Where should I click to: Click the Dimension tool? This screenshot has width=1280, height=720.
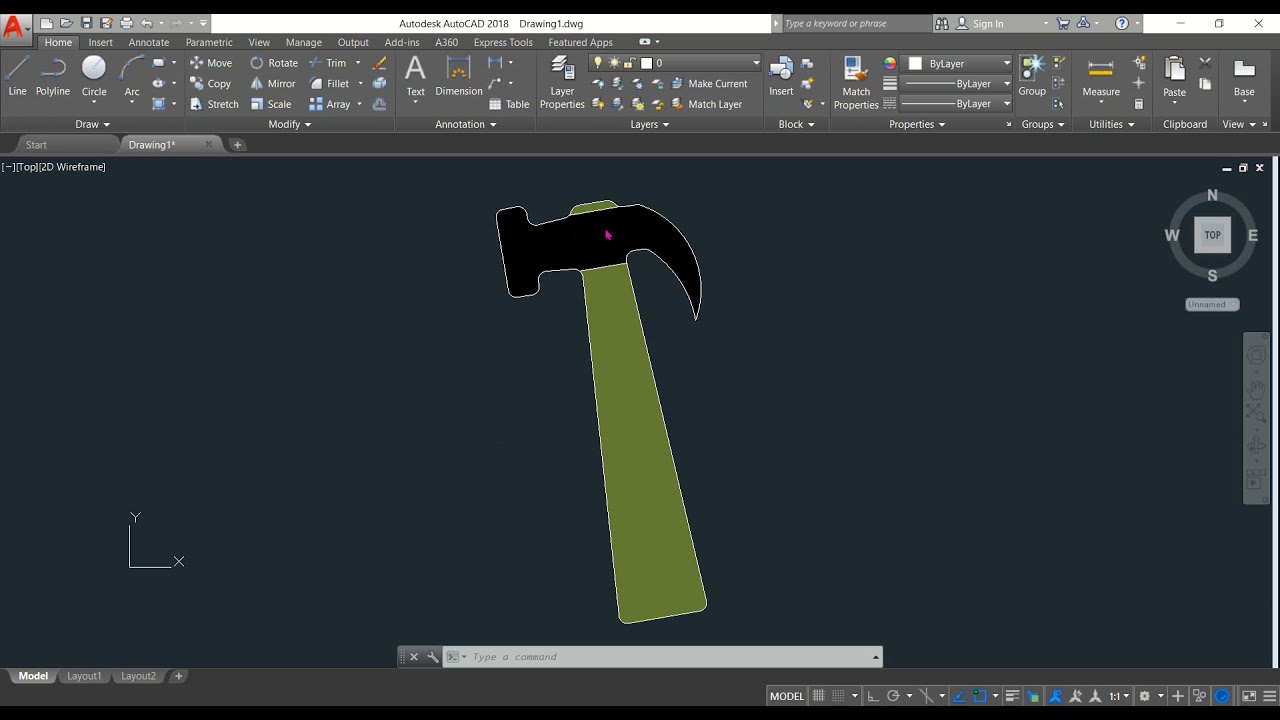[459, 77]
